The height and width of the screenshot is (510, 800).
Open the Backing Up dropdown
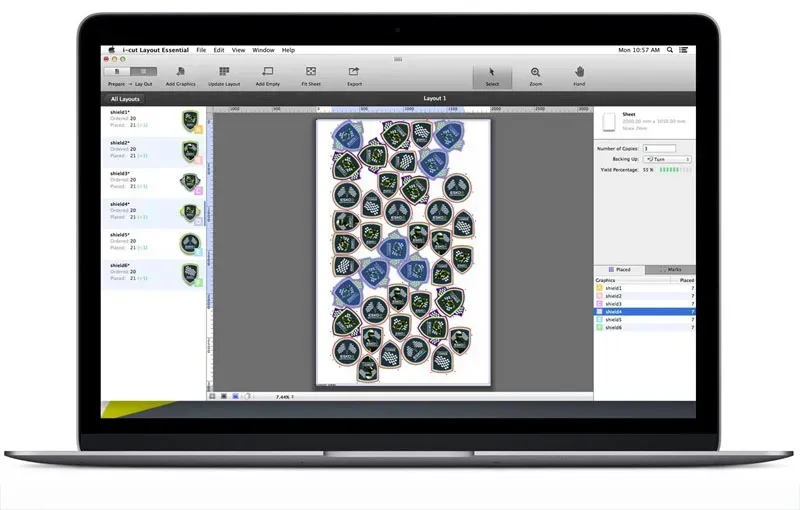pos(666,159)
